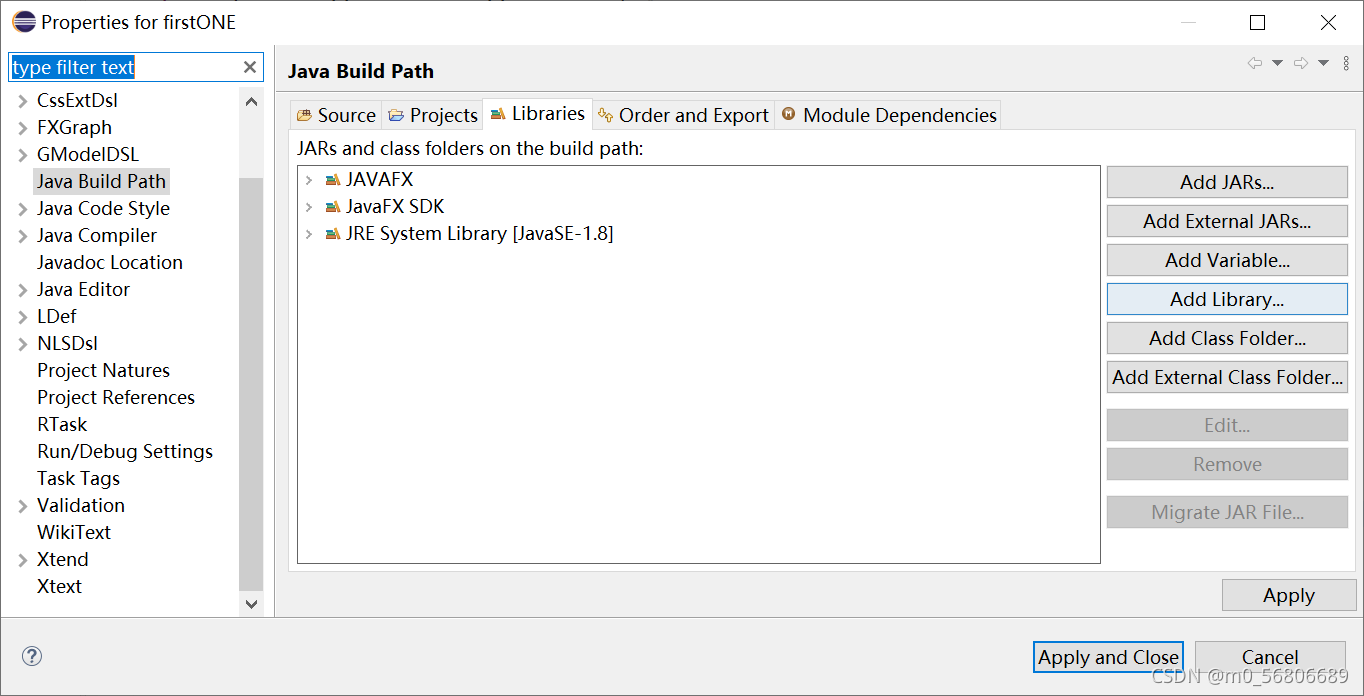Select Run/Debug Settings in the sidebar

(125, 451)
